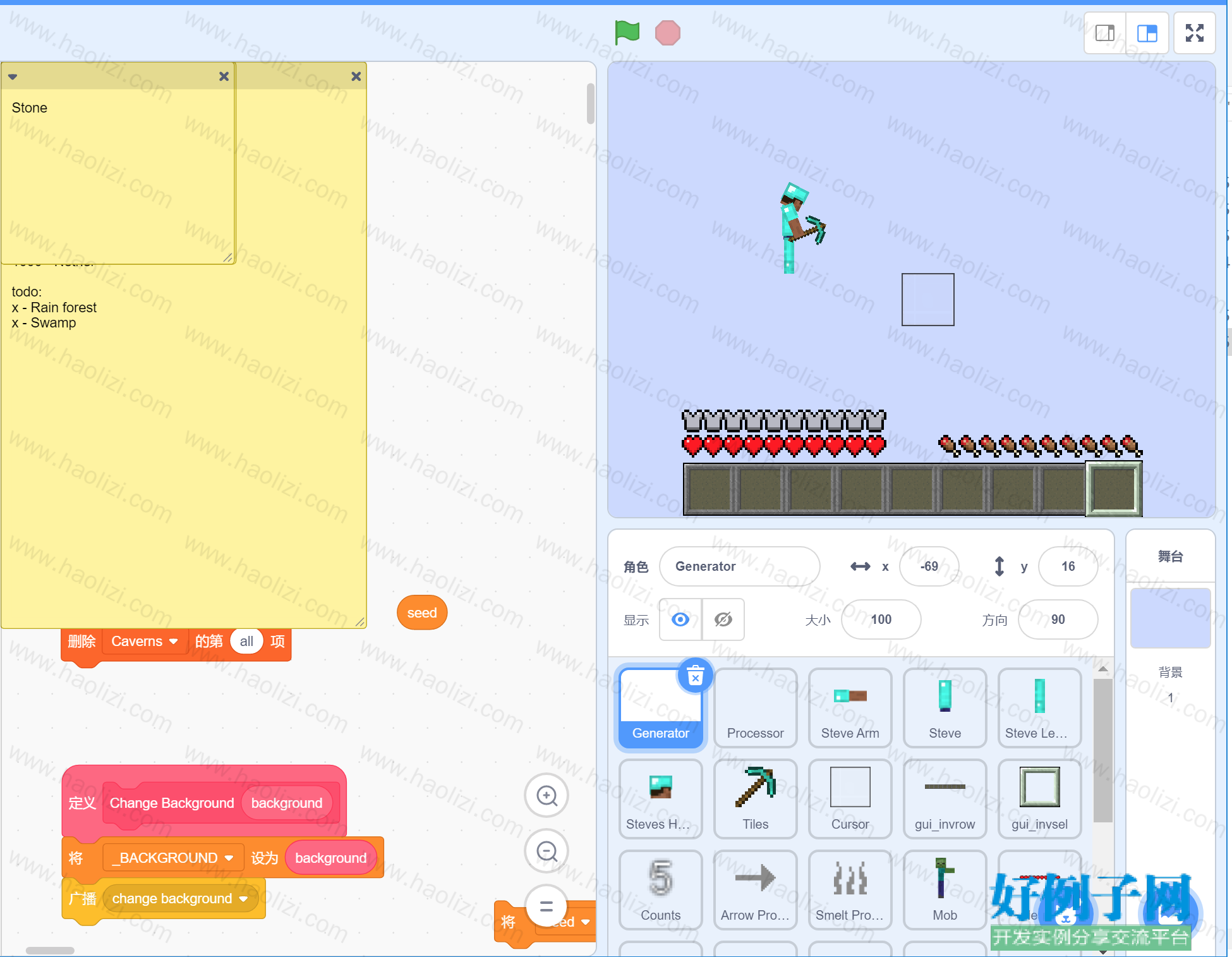The height and width of the screenshot is (957, 1232).
Task: Click the workspace horizontal scrollbar
Action: [x=50, y=950]
